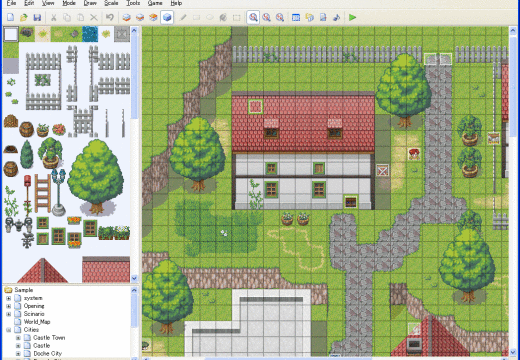The image size is (520, 360).
Task: Open the Game menu
Action: (x=155, y=3)
